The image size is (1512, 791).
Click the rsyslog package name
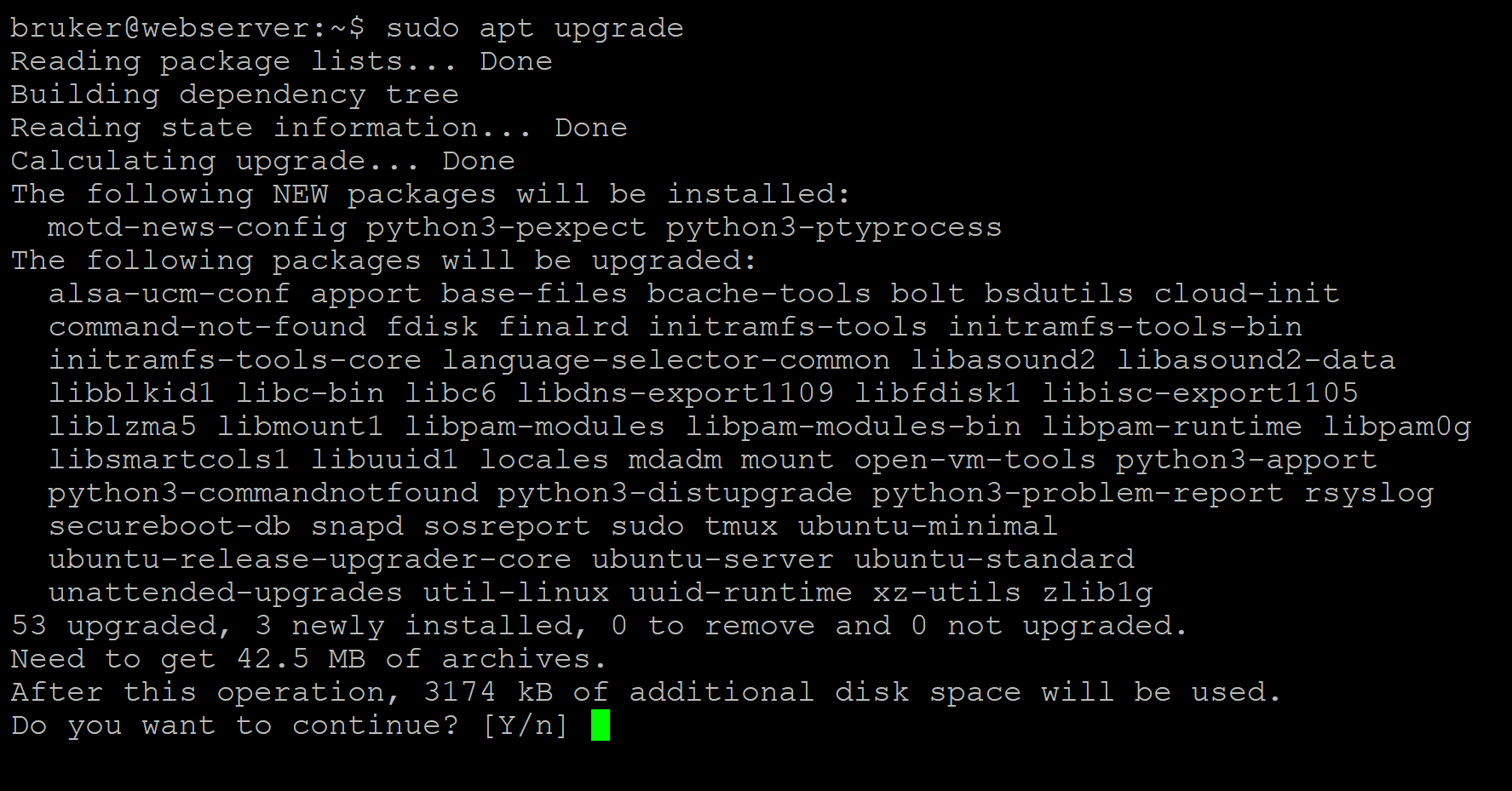pyautogui.click(x=1369, y=493)
